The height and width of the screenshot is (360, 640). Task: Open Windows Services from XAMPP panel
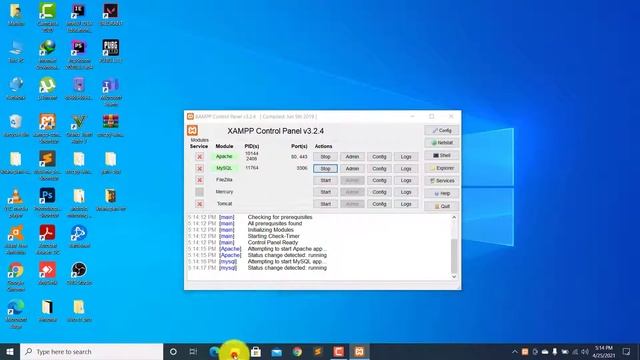pos(442,181)
